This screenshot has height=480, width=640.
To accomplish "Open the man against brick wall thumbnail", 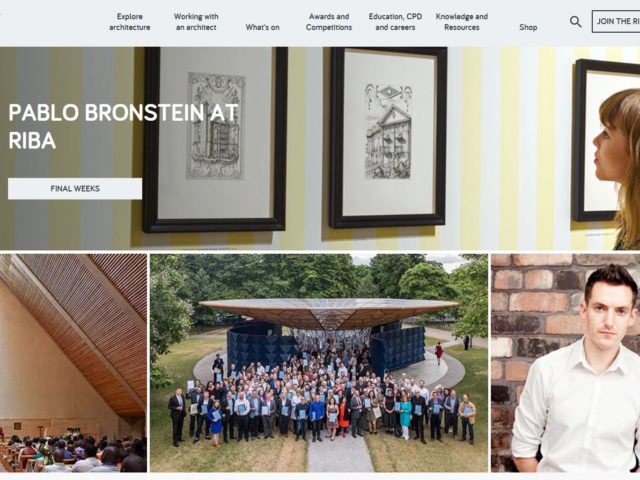I will (x=565, y=363).
